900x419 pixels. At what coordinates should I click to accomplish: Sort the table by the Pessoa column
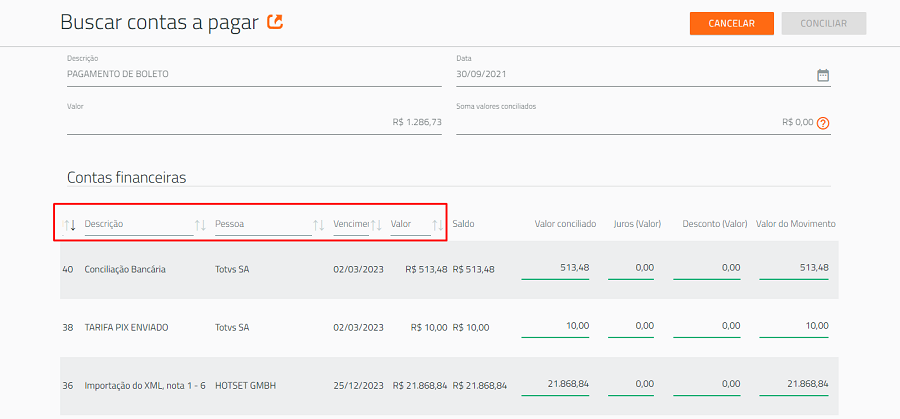click(319, 225)
